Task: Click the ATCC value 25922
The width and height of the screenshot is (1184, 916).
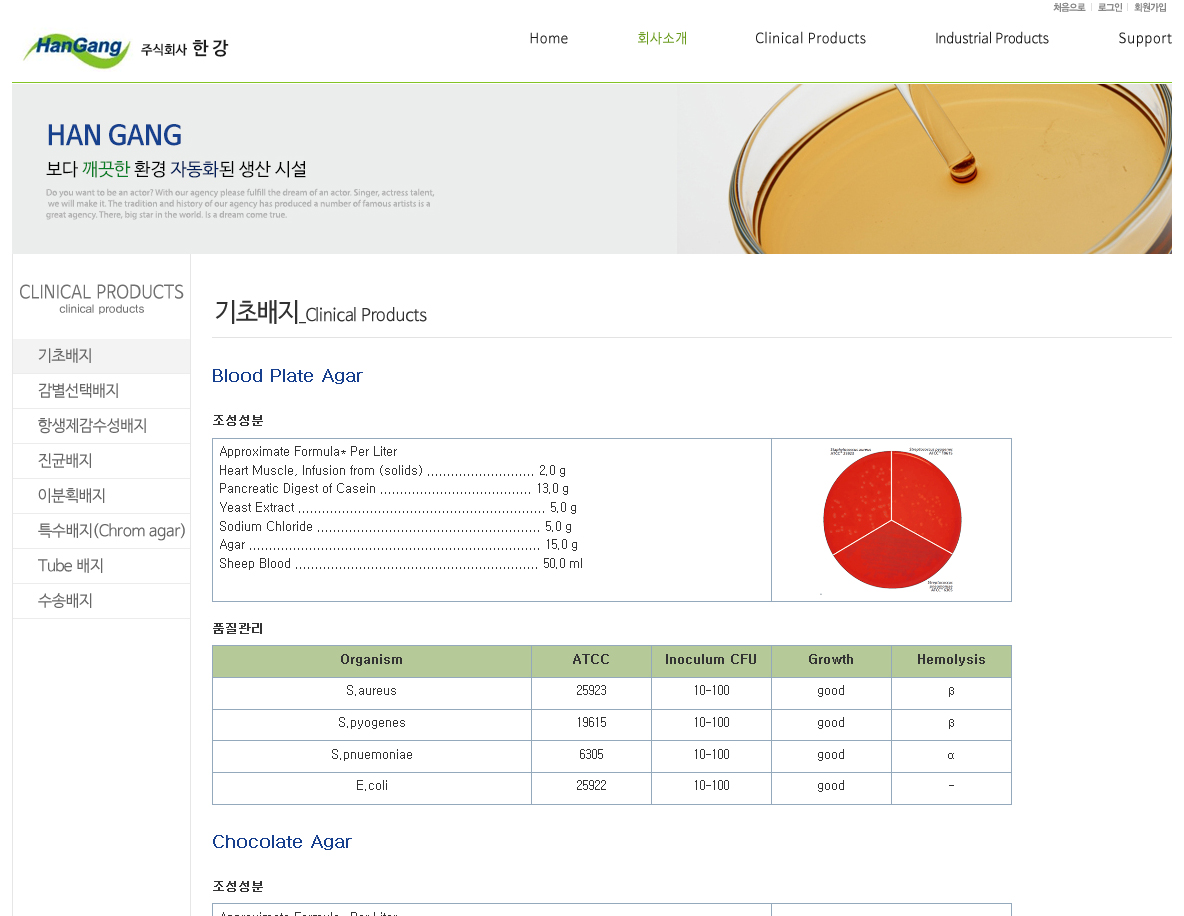Action: 591,786
